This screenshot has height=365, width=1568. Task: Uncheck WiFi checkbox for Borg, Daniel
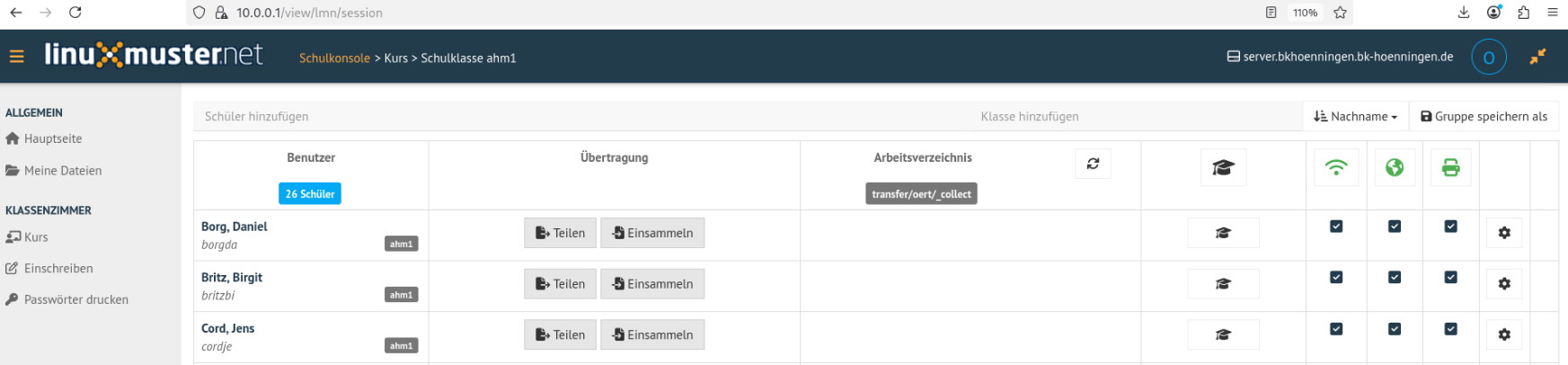(x=1336, y=227)
